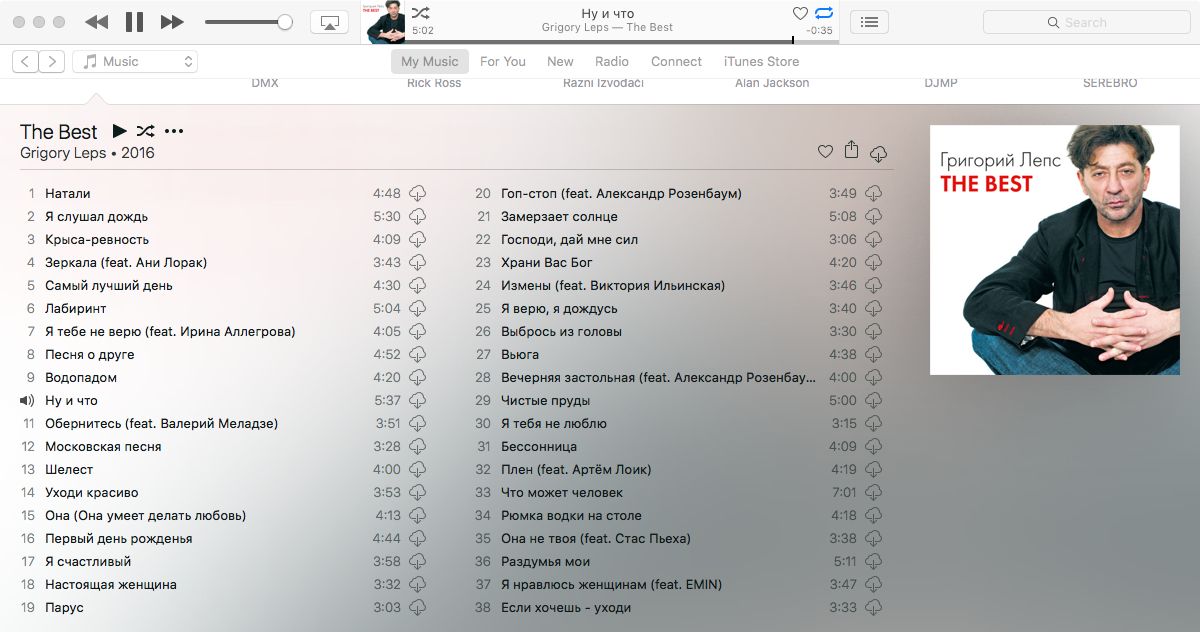
Task: Open the For You tab
Action: pos(503,62)
